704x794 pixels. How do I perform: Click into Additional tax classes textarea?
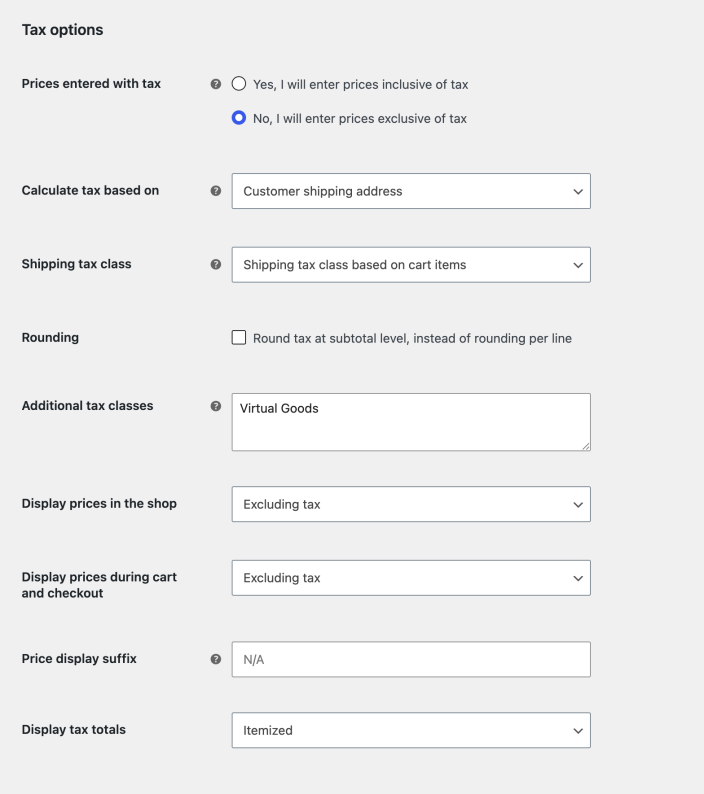411,422
